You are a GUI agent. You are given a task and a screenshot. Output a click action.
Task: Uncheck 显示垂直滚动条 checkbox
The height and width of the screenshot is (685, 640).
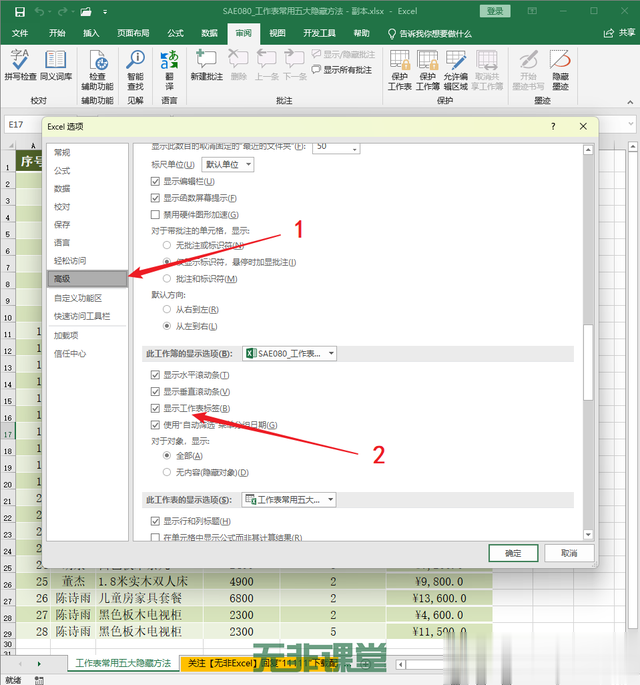coord(155,391)
